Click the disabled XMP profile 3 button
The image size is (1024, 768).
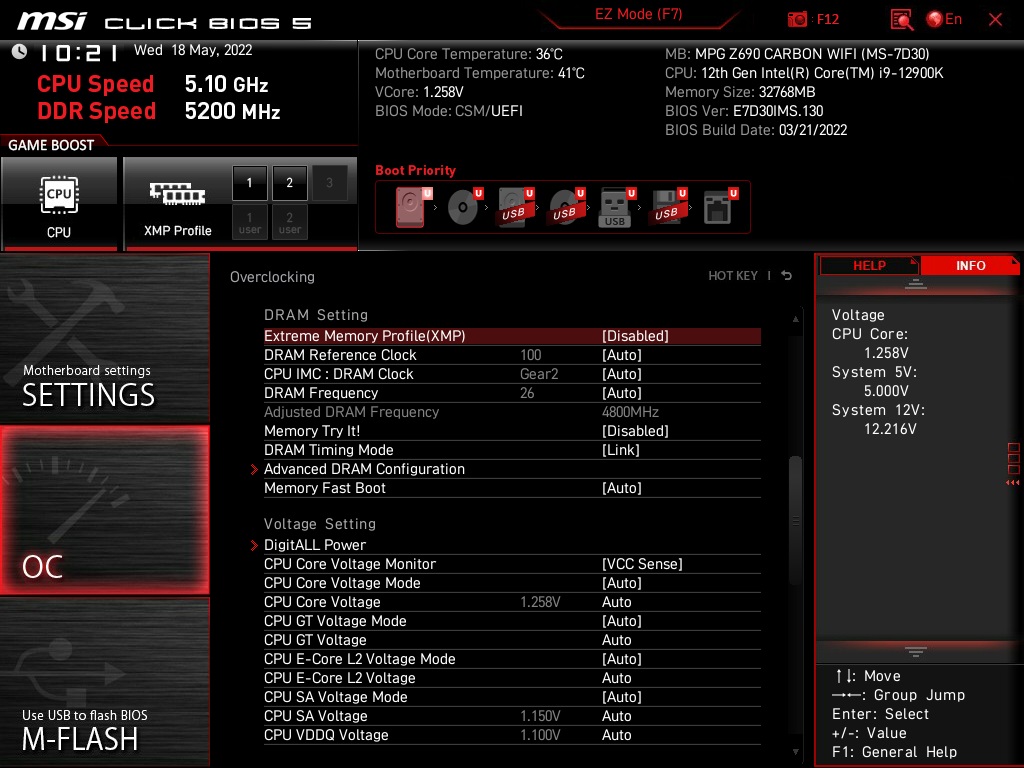click(329, 183)
